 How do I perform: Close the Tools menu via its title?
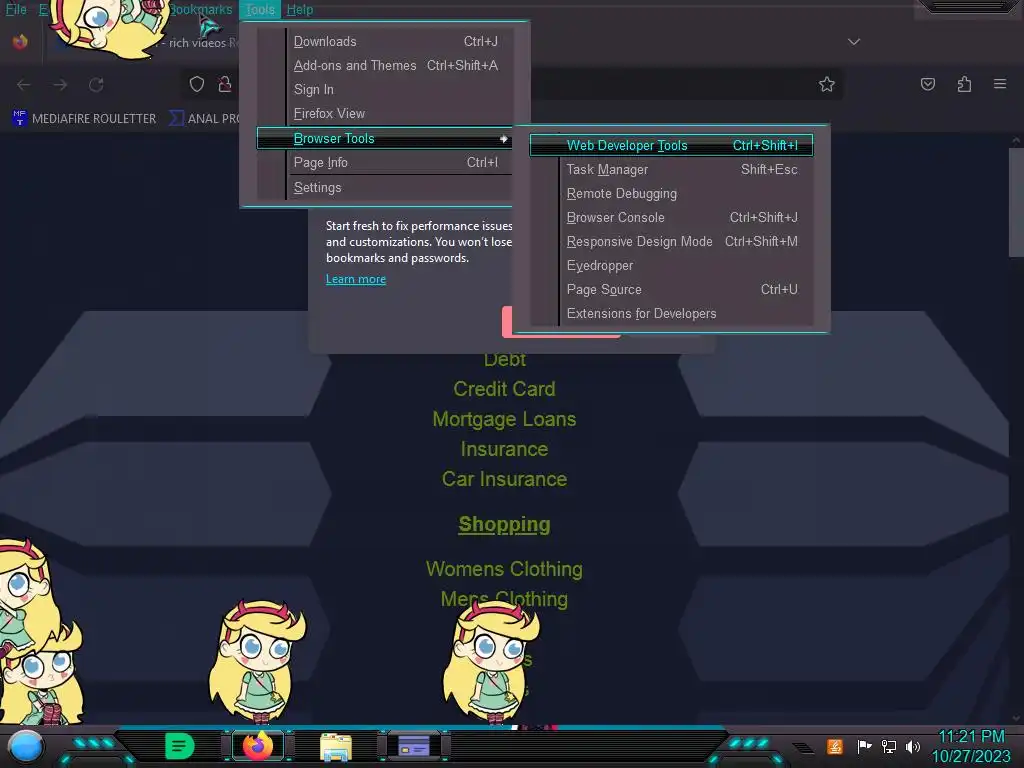coord(260,9)
